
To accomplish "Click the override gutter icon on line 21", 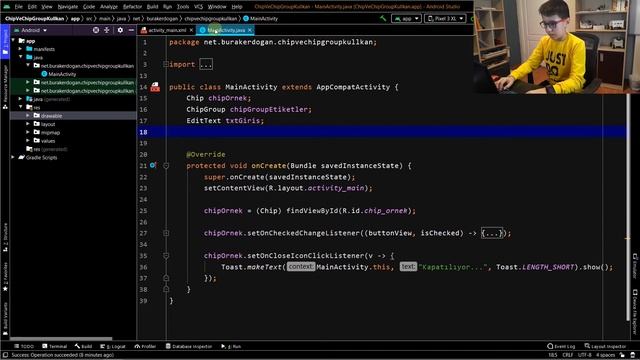I will pyautogui.click(x=153, y=165).
